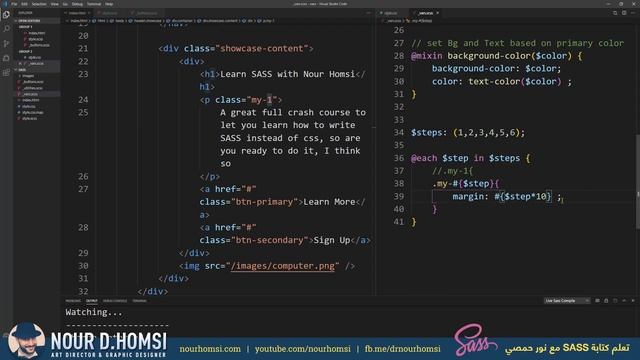Click the '//.my-1{' comment on line 37
The width and height of the screenshot is (640, 360).
tap(452, 171)
